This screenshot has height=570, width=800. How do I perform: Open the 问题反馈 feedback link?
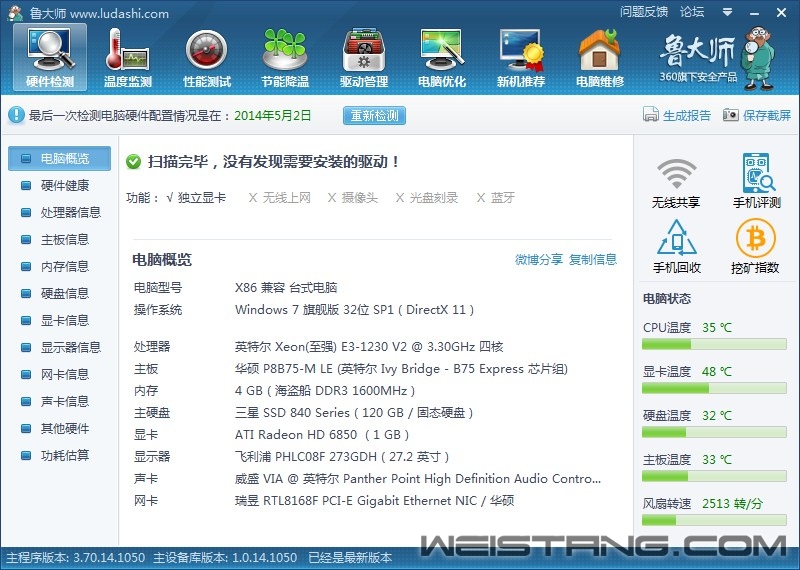tap(644, 11)
